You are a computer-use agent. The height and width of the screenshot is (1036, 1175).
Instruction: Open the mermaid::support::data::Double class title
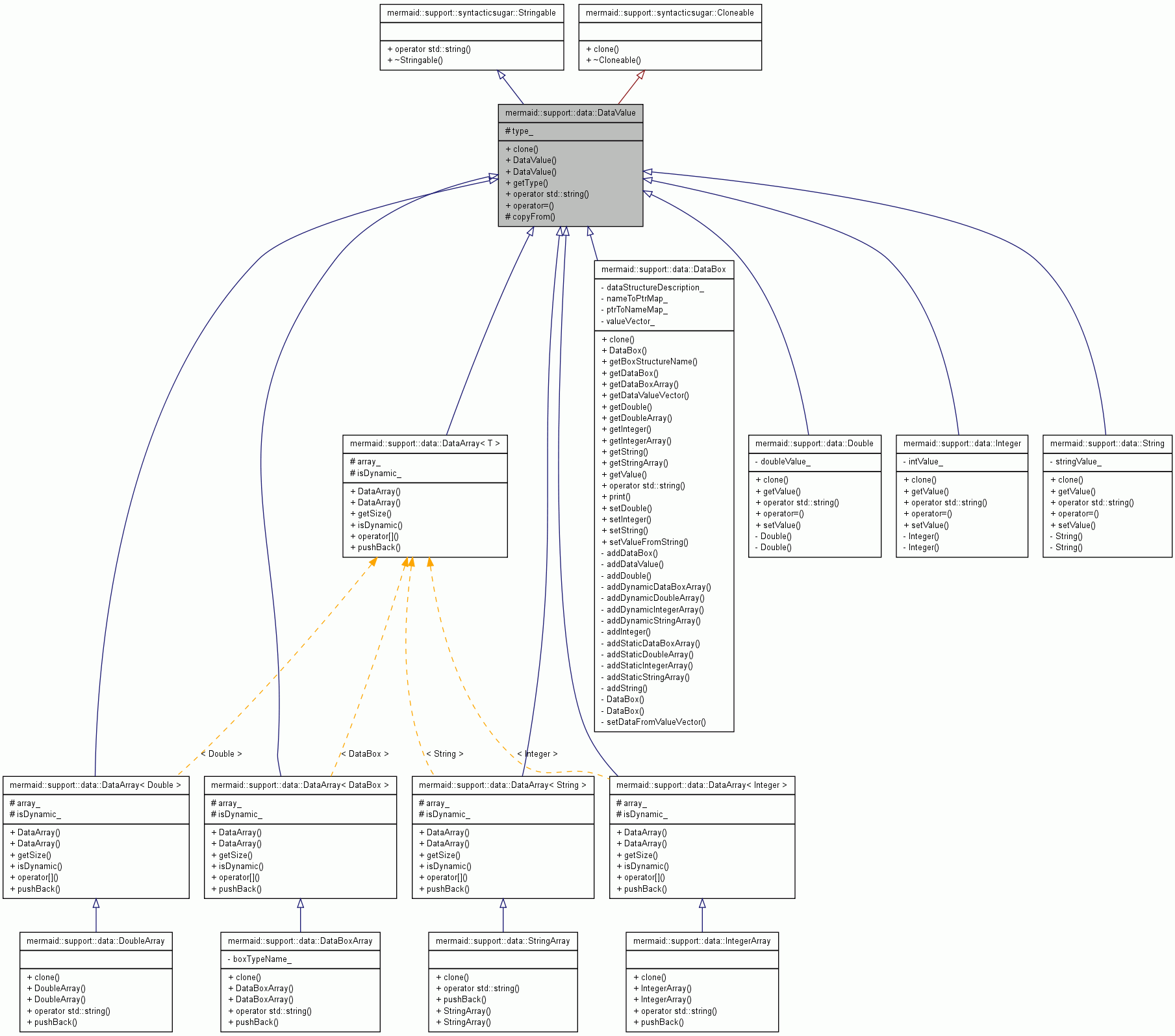point(815,444)
